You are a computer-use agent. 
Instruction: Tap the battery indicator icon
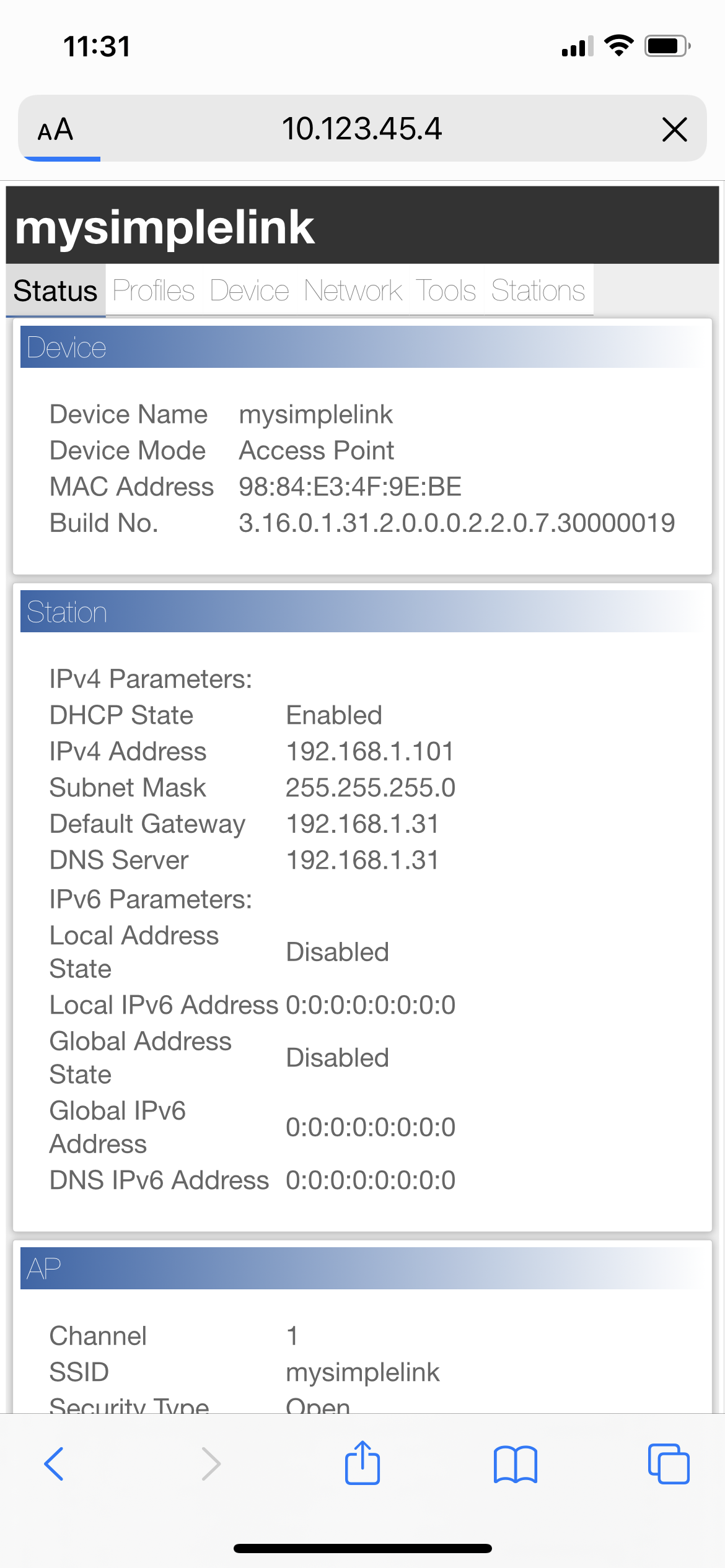tap(667, 46)
